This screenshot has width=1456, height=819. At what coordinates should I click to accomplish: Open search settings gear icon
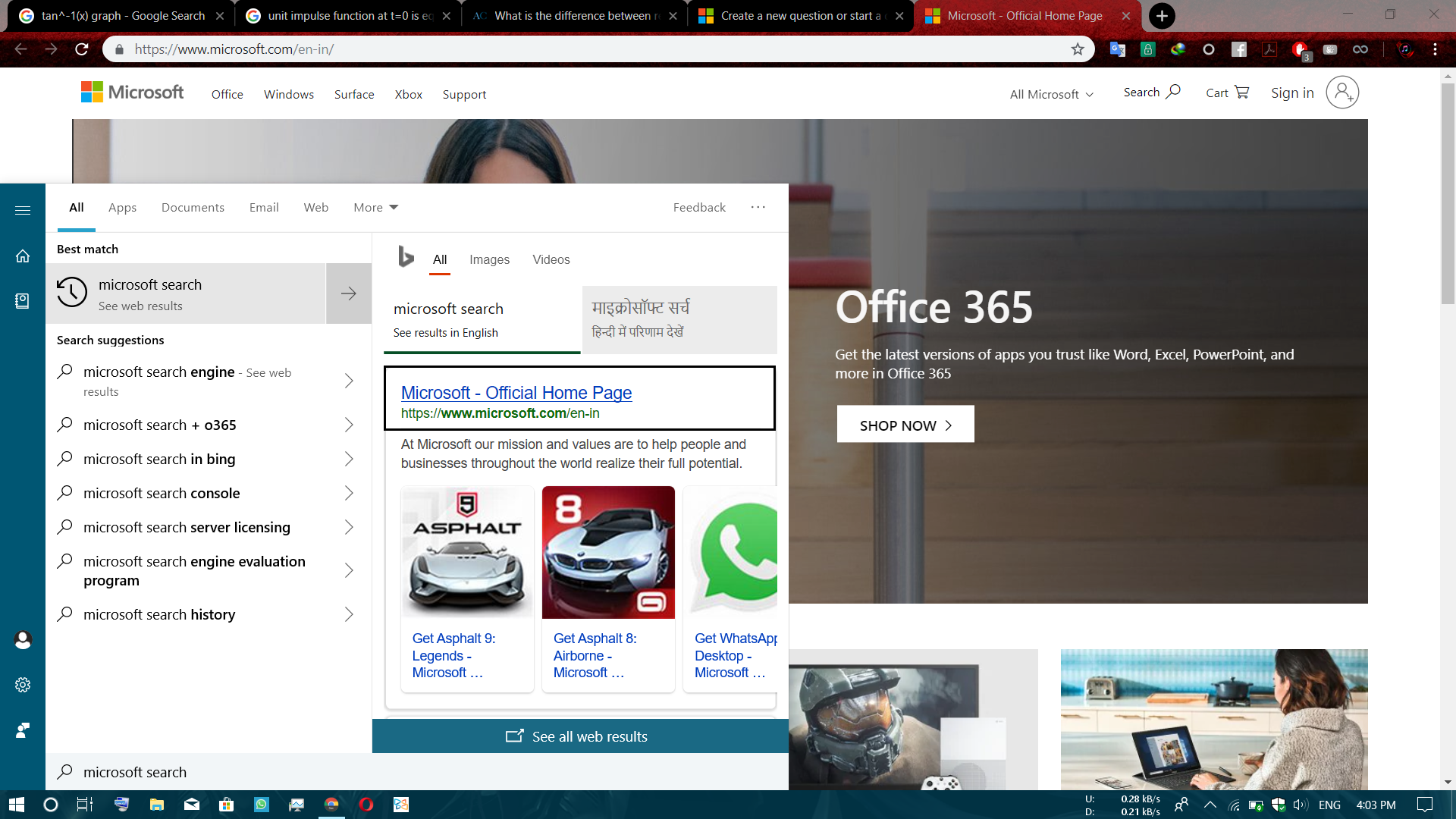(23, 685)
